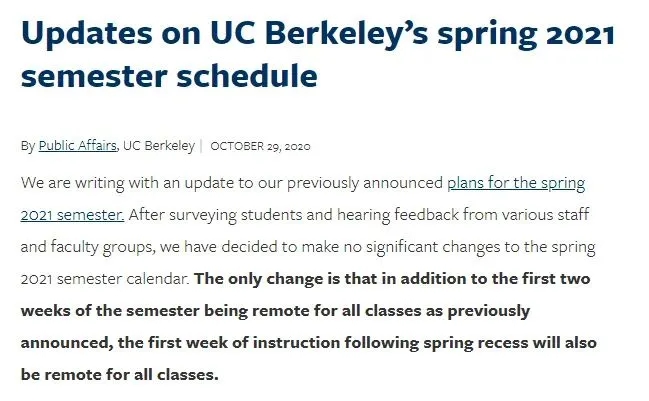649x401 pixels.
Task: Open the Public Affairs author link
Action: click(x=77, y=146)
